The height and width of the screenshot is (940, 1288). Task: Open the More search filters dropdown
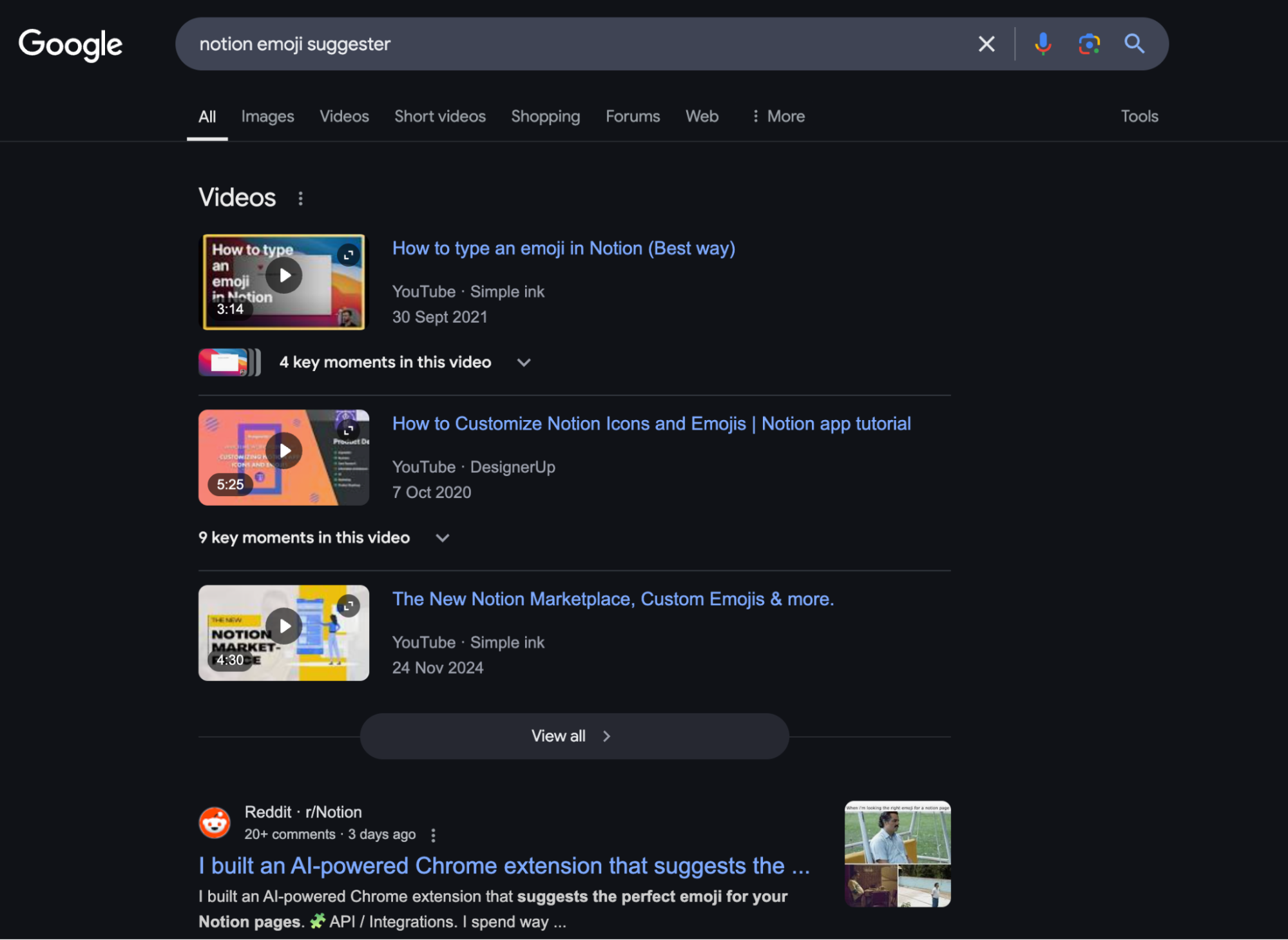pos(778,117)
